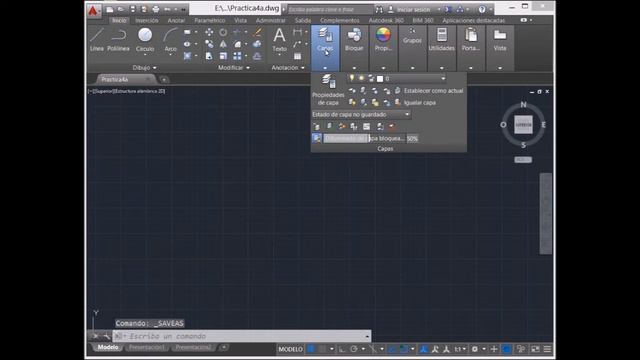Expand command line history arrow
This screenshot has width=640, height=360.
click(x=367, y=336)
